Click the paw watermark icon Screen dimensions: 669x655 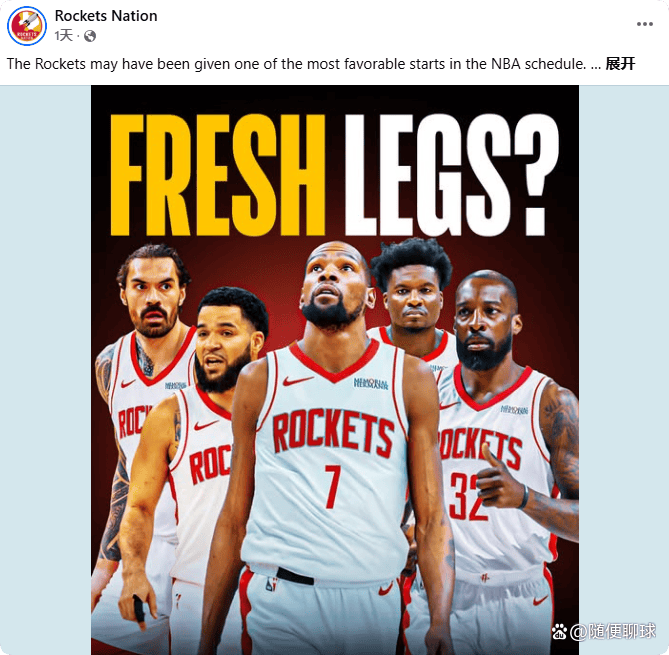pos(559,632)
